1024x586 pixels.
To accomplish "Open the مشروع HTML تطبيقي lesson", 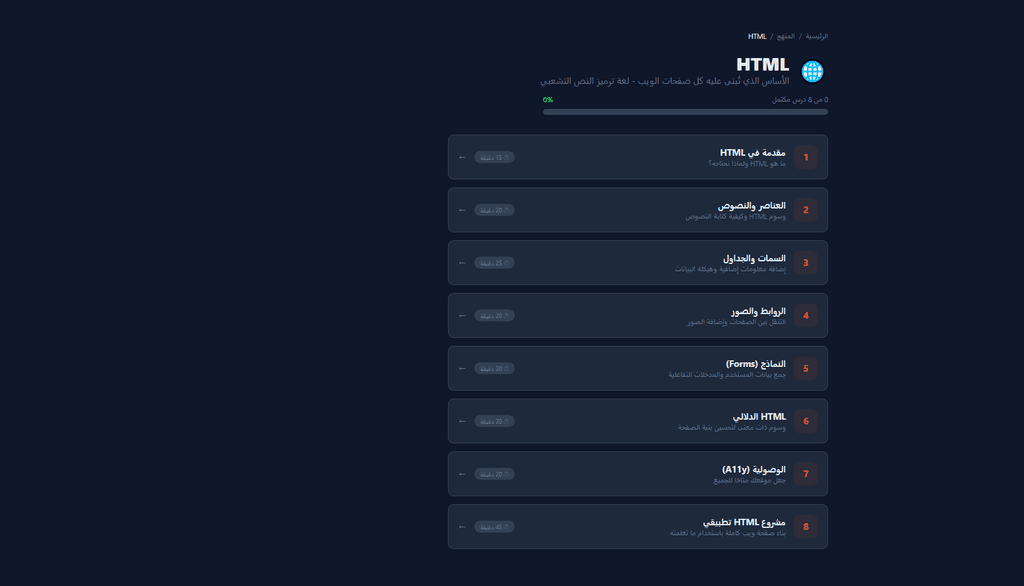I will [x=637, y=527].
